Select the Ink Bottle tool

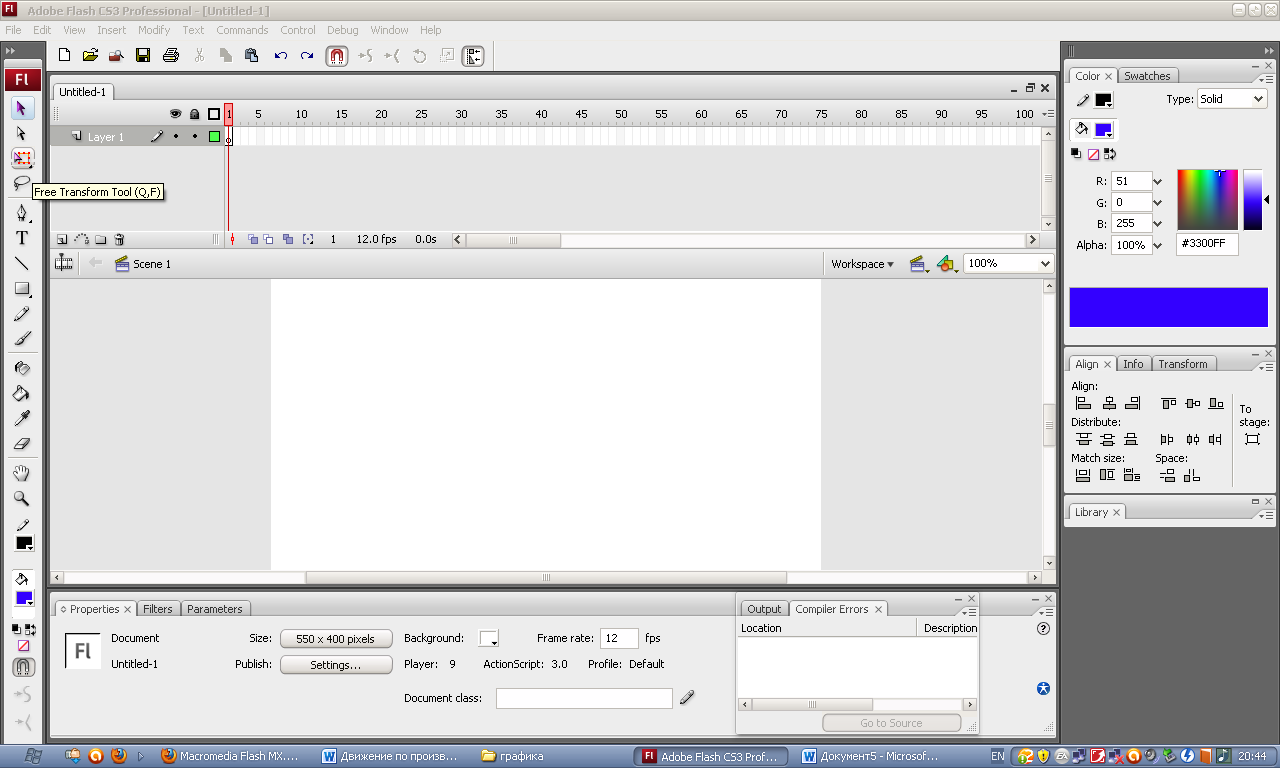click(x=22, y=368)
